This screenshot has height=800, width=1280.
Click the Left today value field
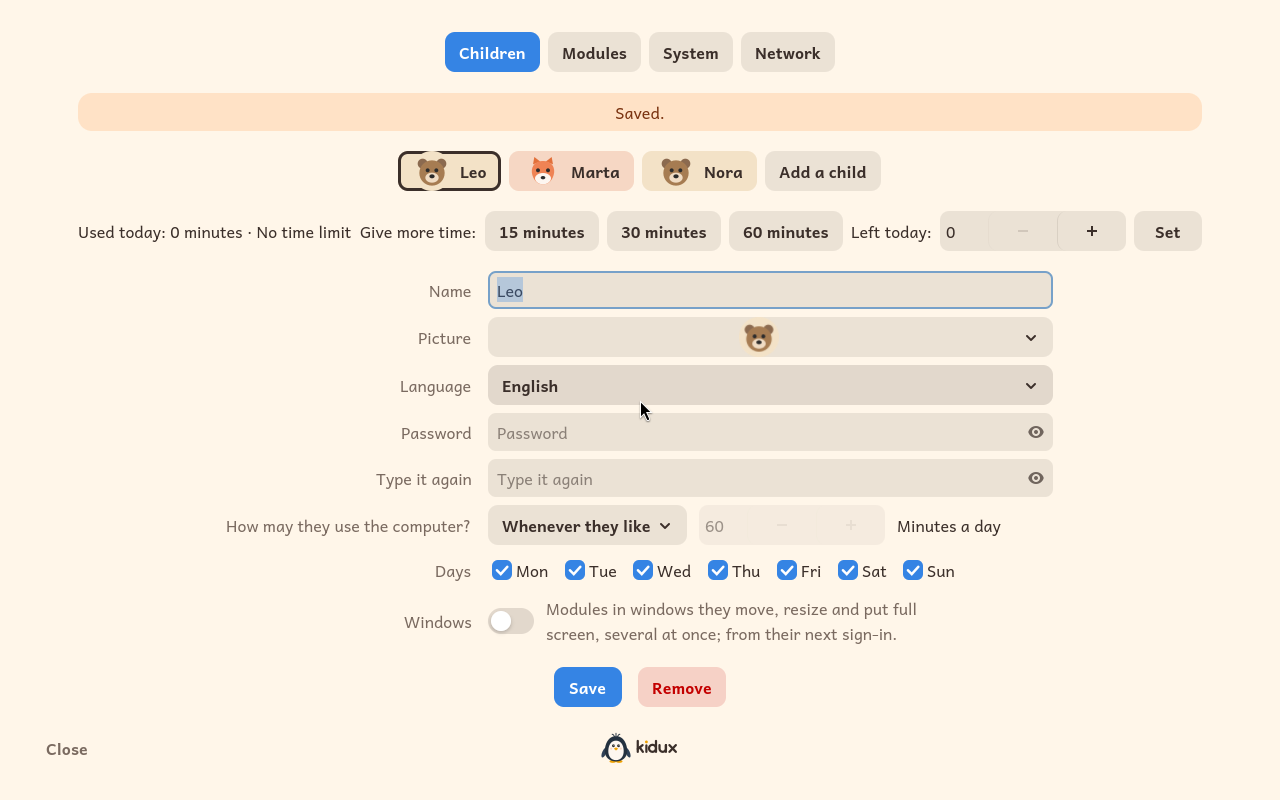(964, 231)
